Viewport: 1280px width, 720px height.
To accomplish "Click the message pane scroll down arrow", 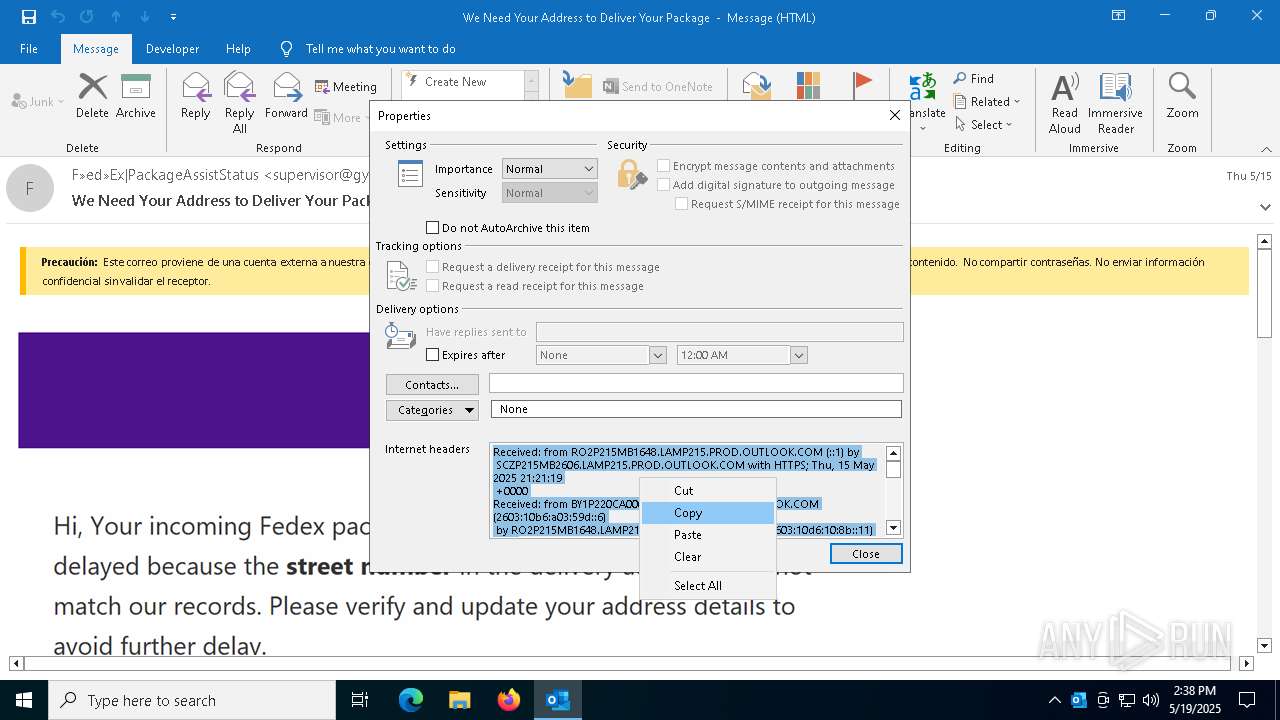I will point(1264,646).
